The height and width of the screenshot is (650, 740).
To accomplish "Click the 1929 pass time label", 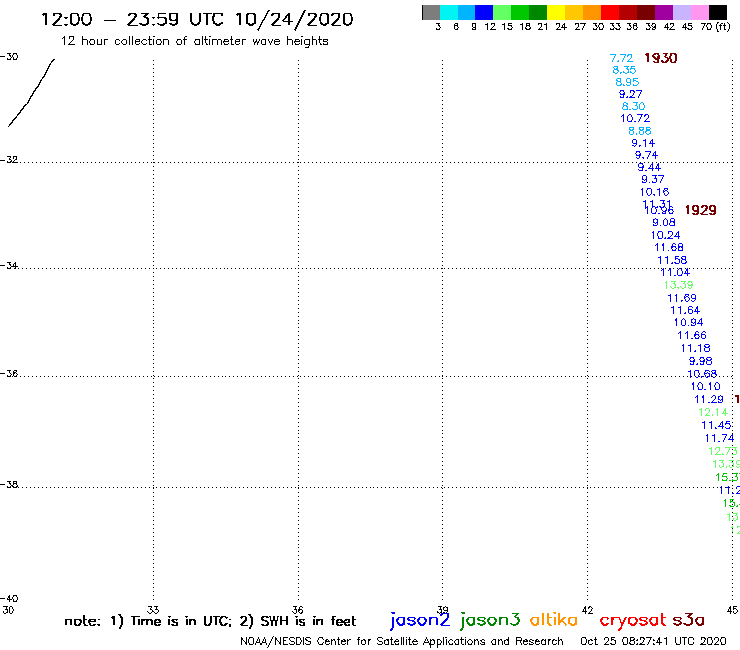I will (700, 210).
